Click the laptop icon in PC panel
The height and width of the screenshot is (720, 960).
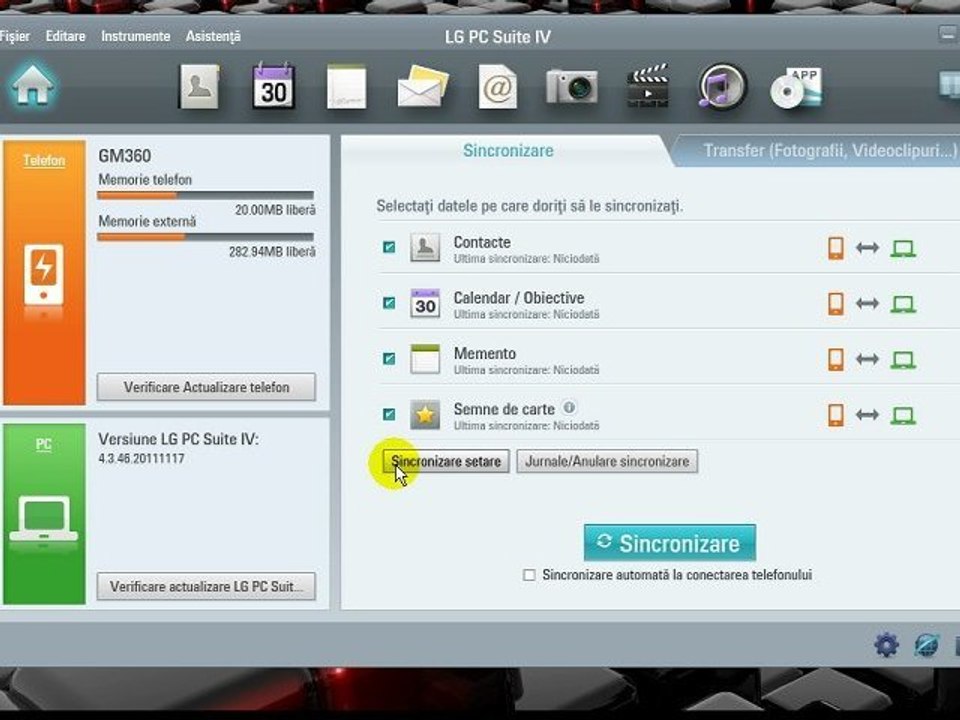pyautogui.click(x=43, y=519)
